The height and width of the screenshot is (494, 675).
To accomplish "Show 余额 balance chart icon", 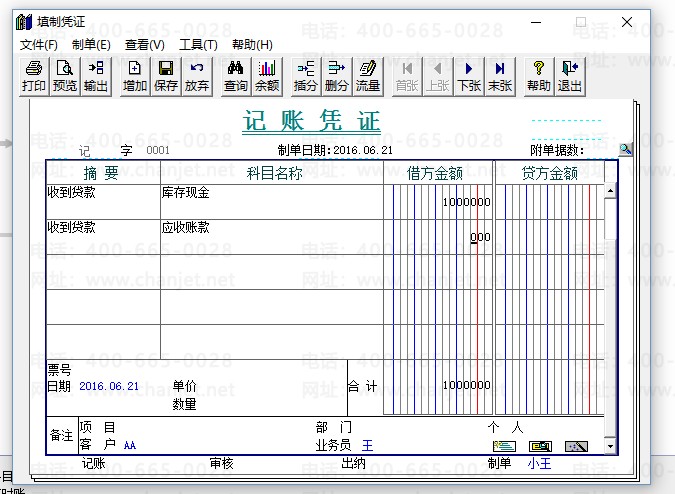I will 267,76.
